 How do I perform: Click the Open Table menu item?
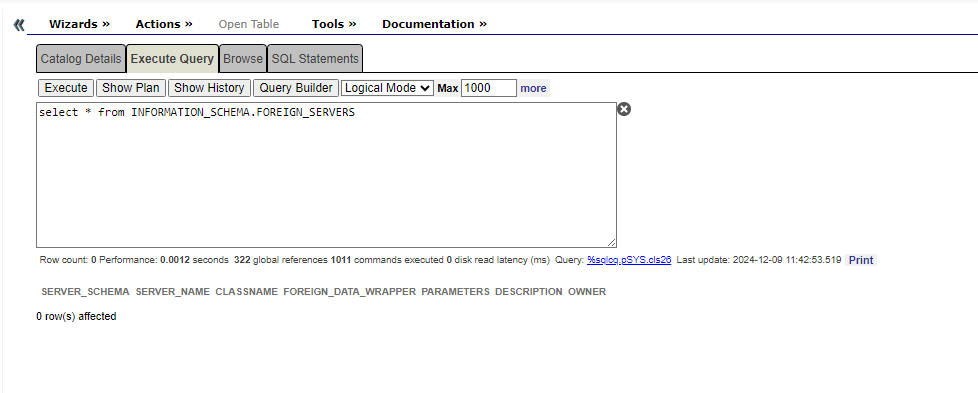249,24
